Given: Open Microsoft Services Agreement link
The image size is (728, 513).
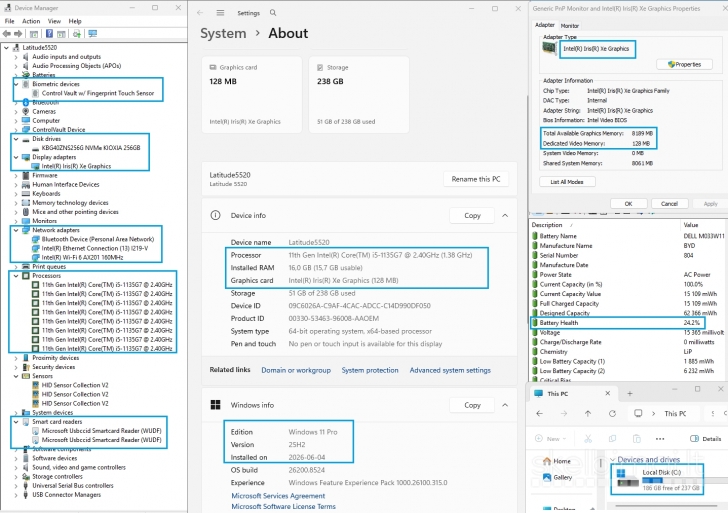Looking at the screenshot, I should [x=278, y=496].
